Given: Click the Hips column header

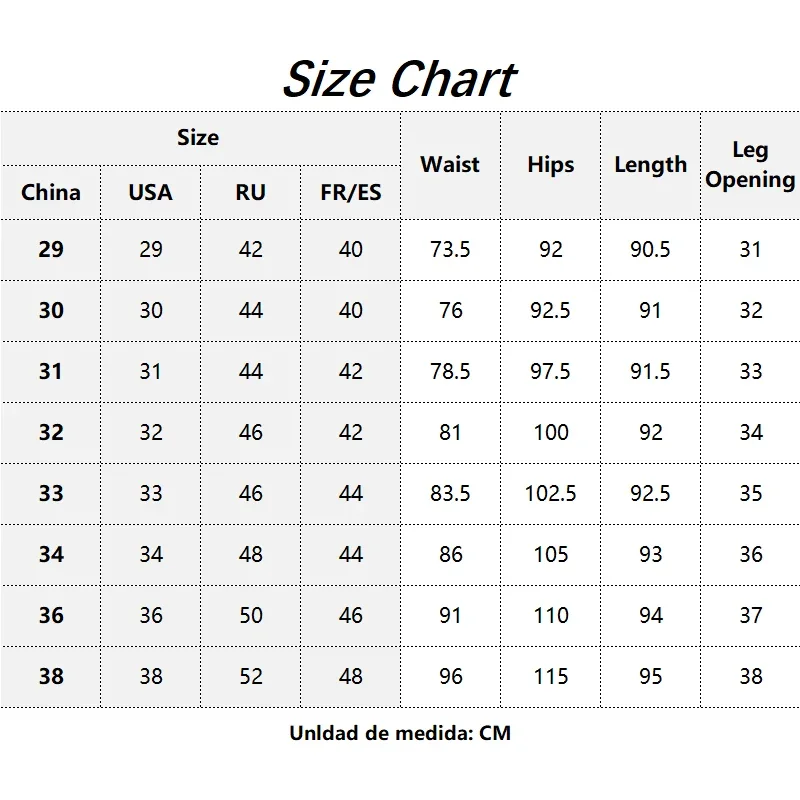Looking at the screenshot, I should click(x=551, y=165).
